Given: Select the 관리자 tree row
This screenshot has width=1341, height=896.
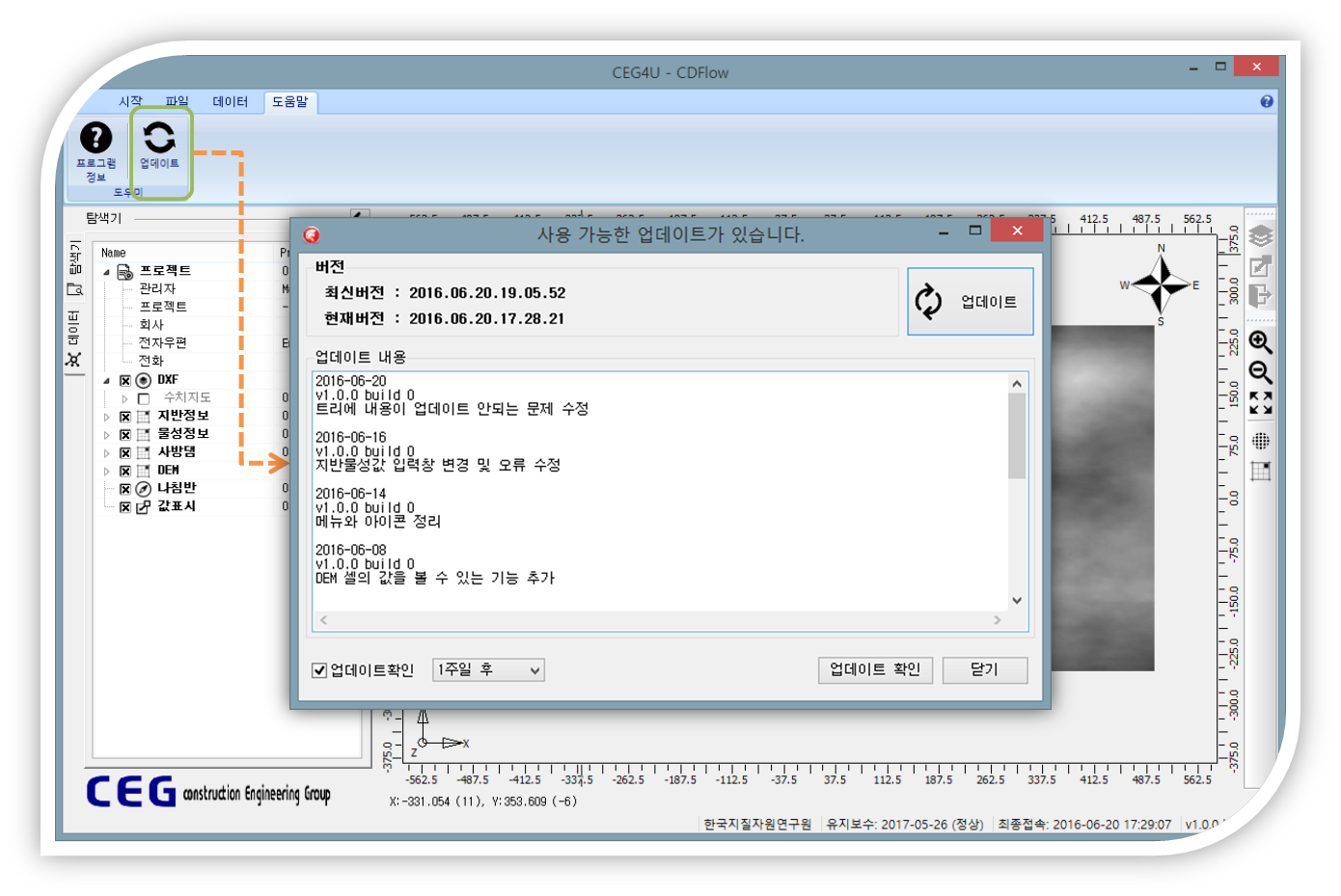Looking at the screenshot, I should (156, 289).
